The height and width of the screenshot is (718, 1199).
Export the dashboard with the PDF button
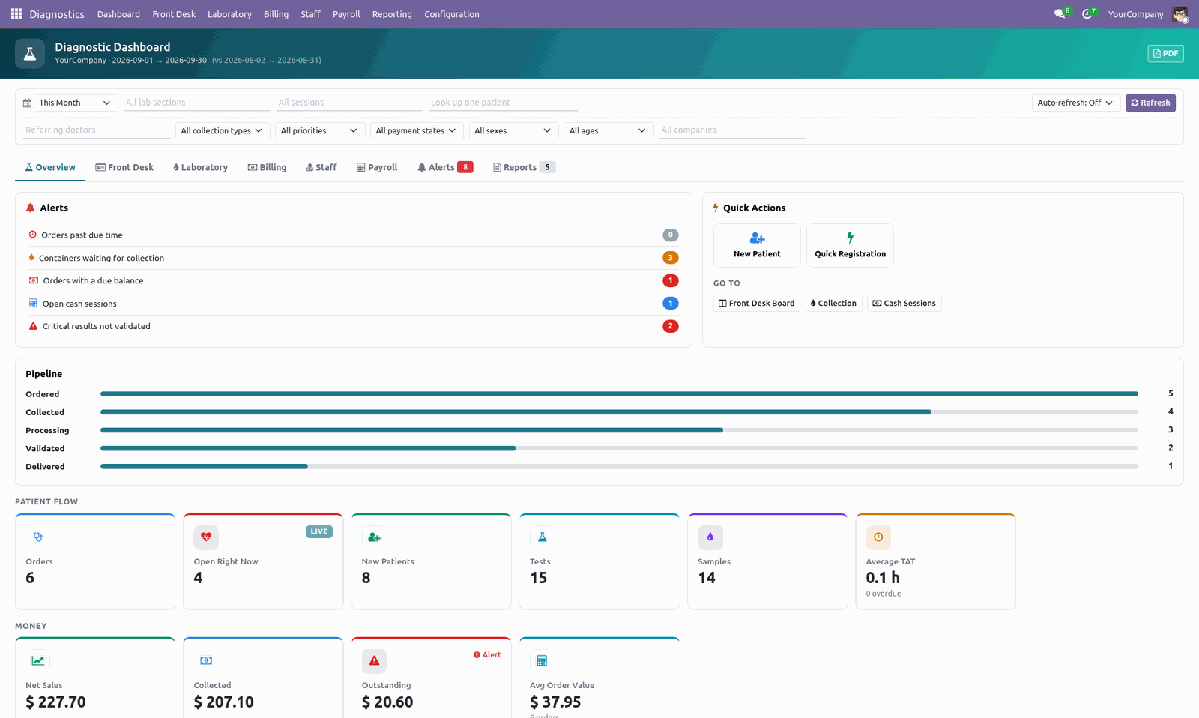coord(1165,54)
